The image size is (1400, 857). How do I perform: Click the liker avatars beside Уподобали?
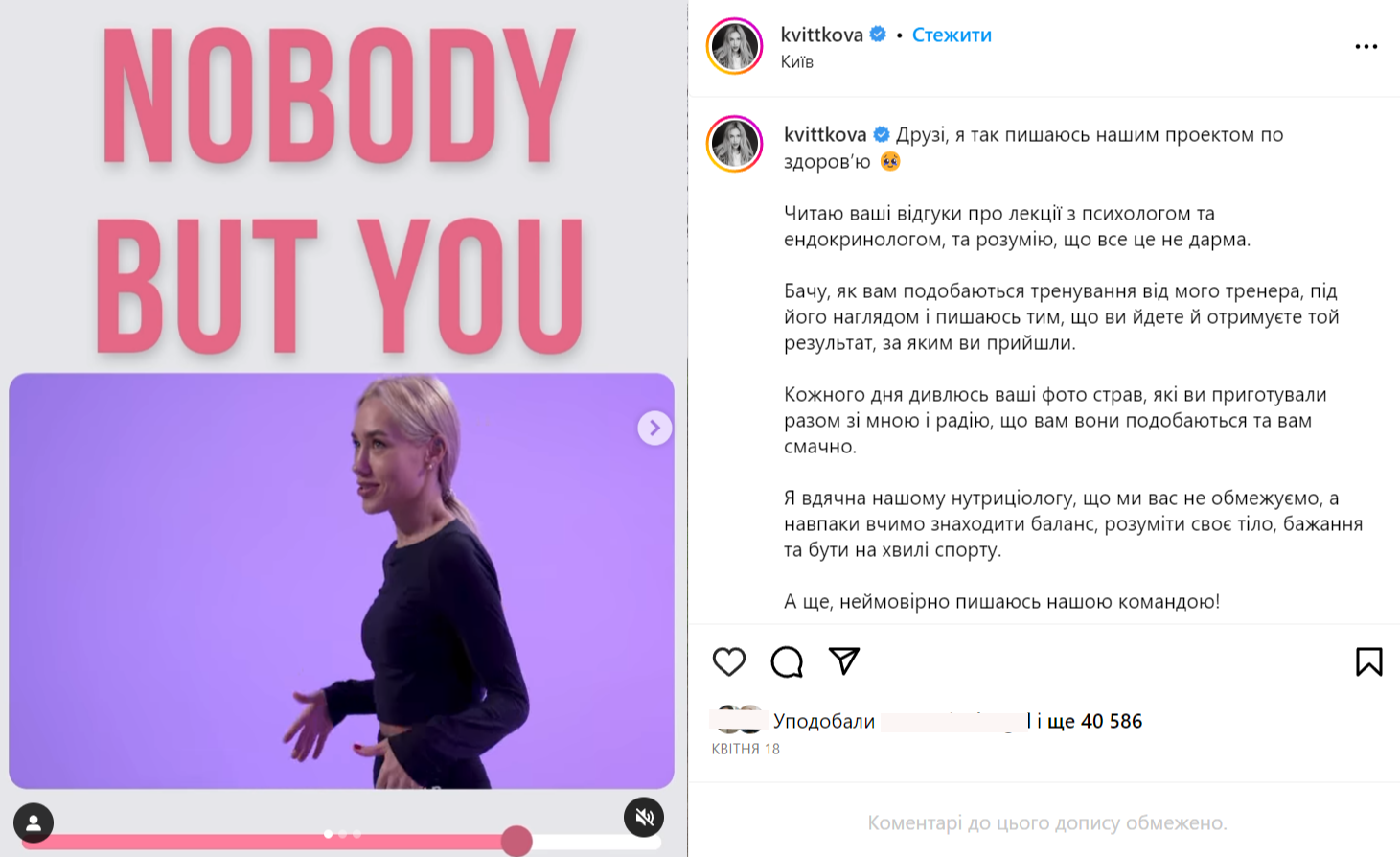738,720
